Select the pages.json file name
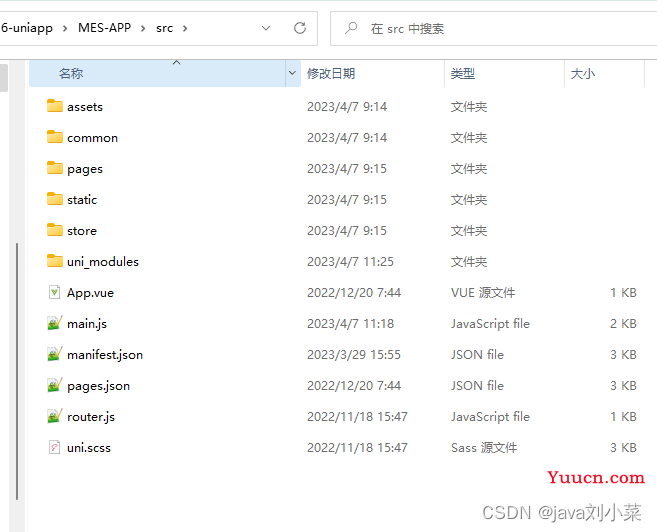 [x=98, y=386]
